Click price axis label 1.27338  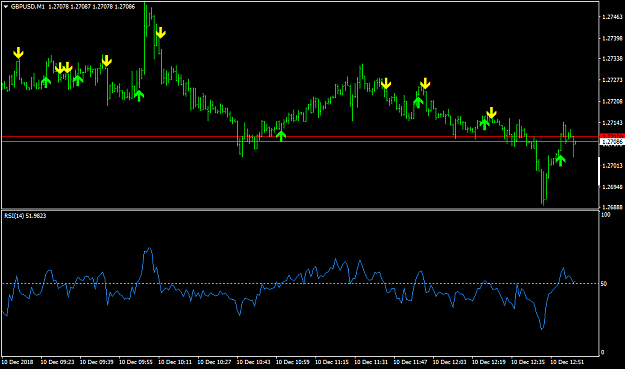612,59
